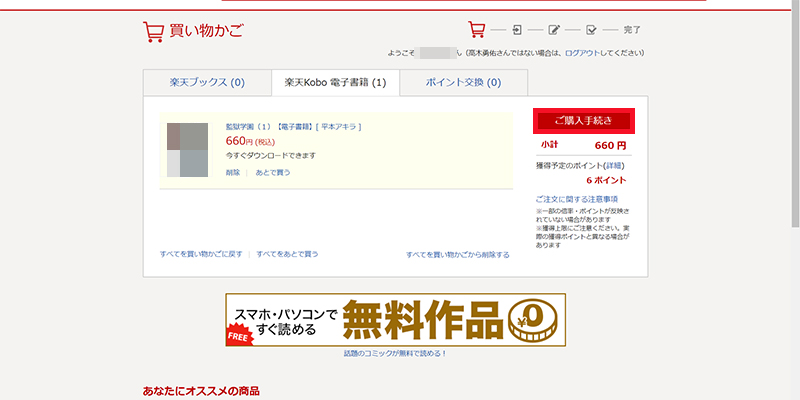Image resolution: width=800 pixels, height=400 pixels.
Task: Click the 平本アキラ author link
Action: pyautogui.click(x=340, y=127)
